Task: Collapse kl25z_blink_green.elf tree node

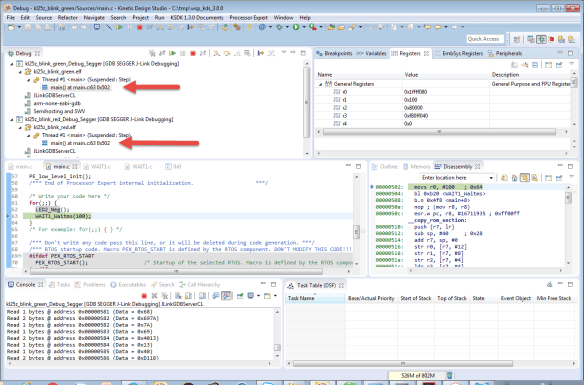Action: (x=20, y=72)
